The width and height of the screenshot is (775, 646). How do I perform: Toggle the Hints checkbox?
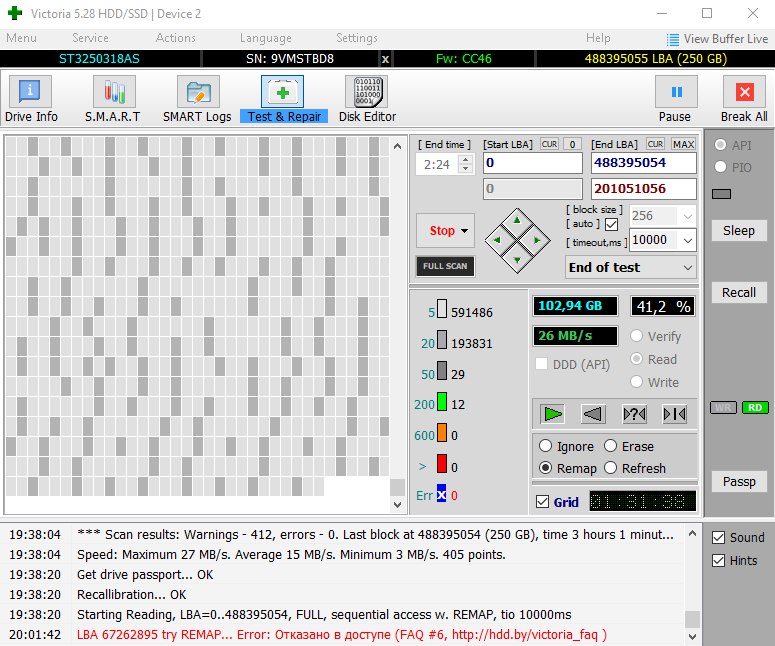[x=719, y=560]
